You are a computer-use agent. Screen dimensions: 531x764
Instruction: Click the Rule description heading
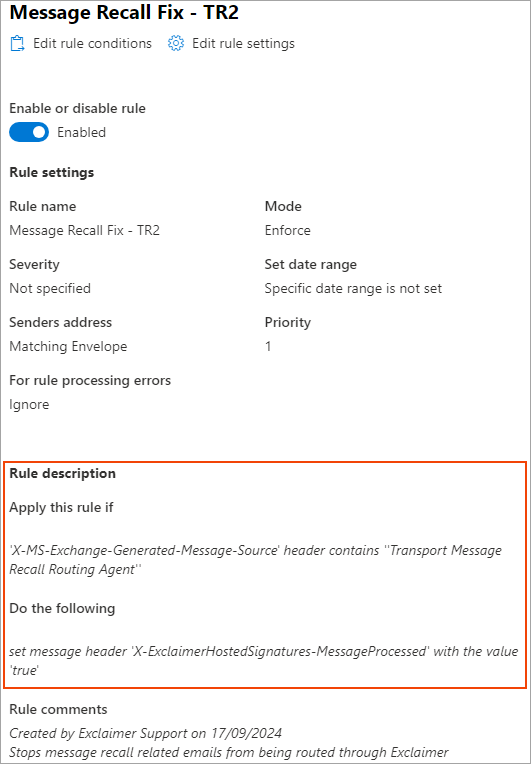[x=62, y=474]
